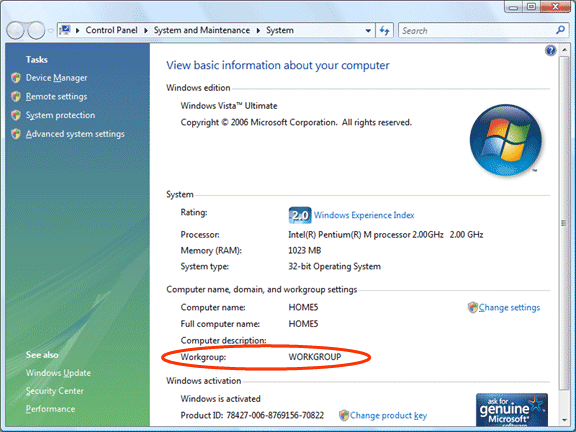
Task: Open Advanced system settings
Action: click(x=75, y=134)
